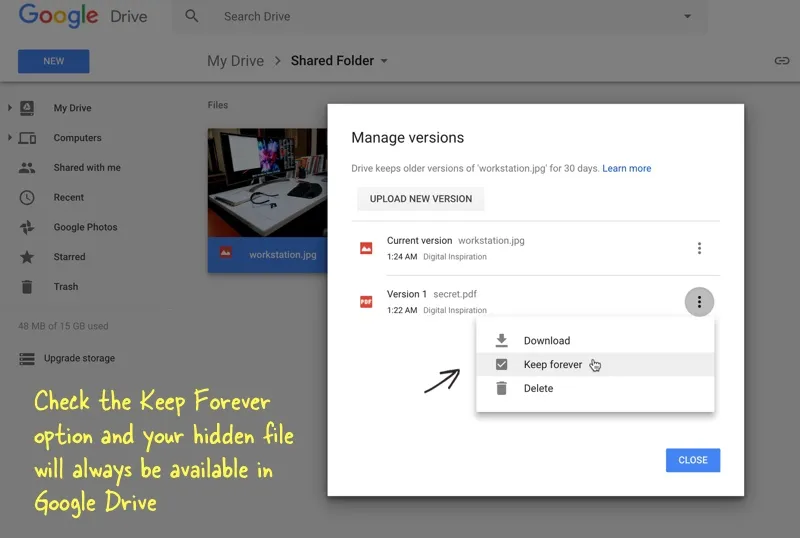Click the image icon on workstation.jpg tile
The width and height of the screenshot is (800, 538).
point(226,252)
